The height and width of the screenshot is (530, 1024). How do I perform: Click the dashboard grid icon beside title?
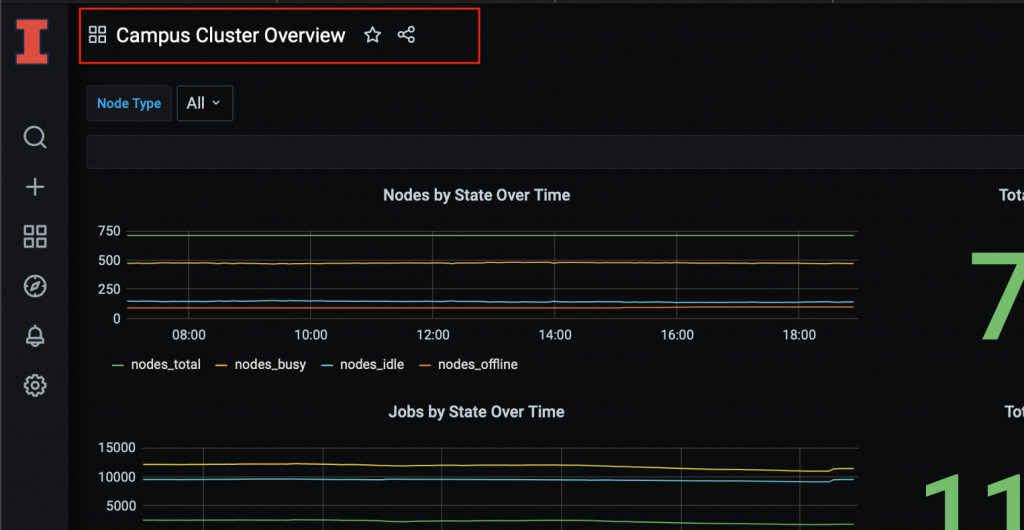(97, 35)
